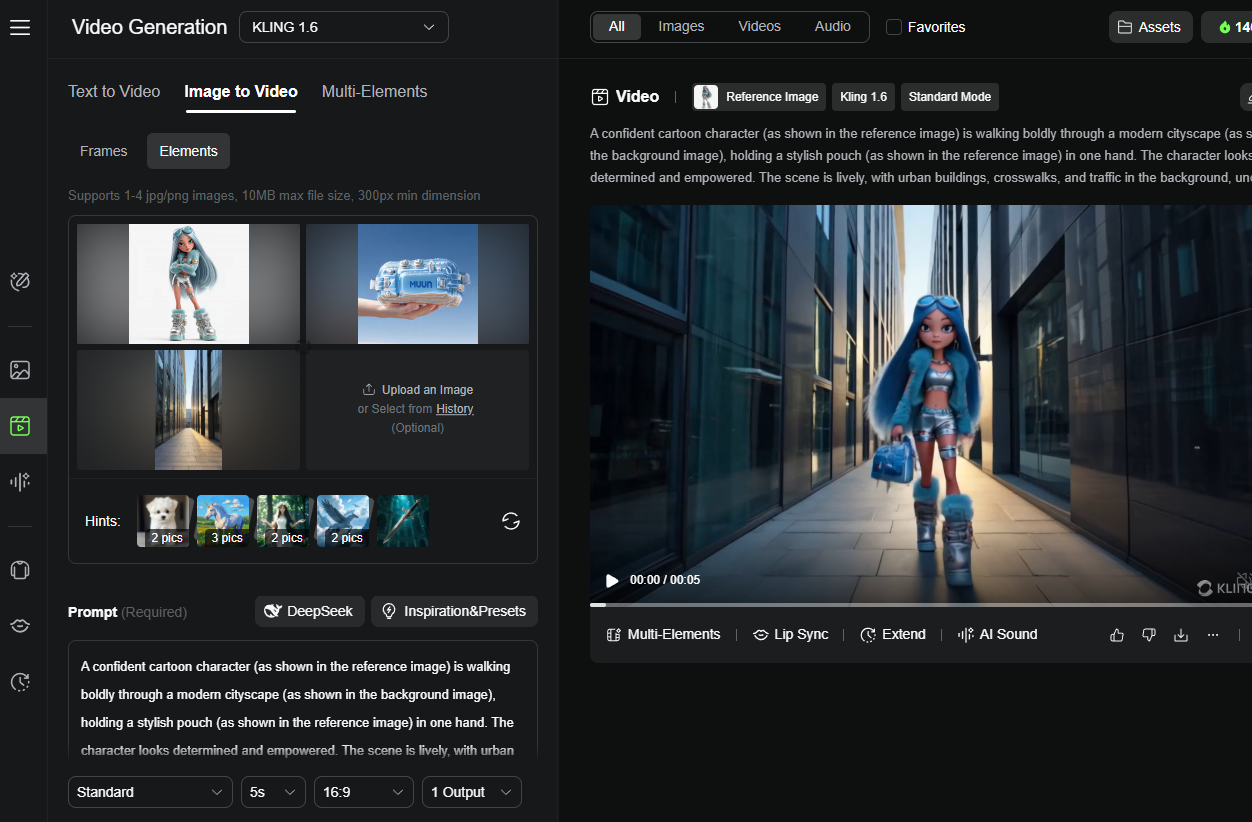Screen dimensions: 1252x822
Task: Click Multi-Elements action under the video
Action: coord(664,635)
